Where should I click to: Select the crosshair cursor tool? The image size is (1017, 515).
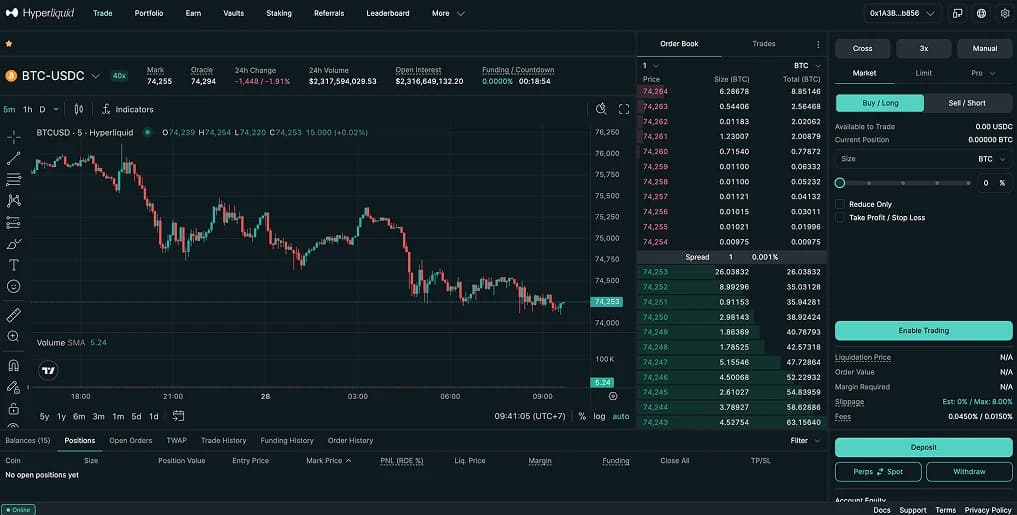14,137
